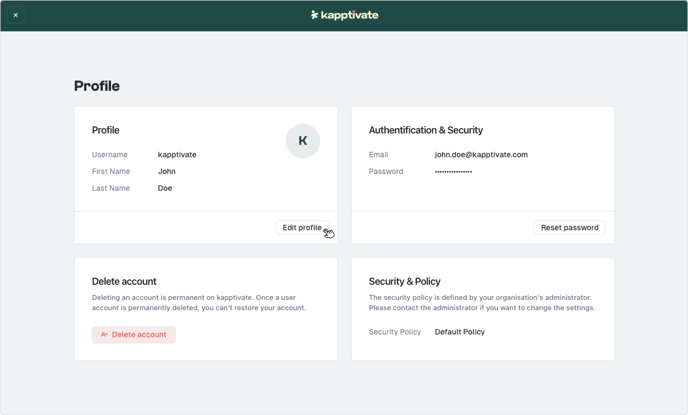Click the last name value Doe
The image size is (688, 415).
165,188
